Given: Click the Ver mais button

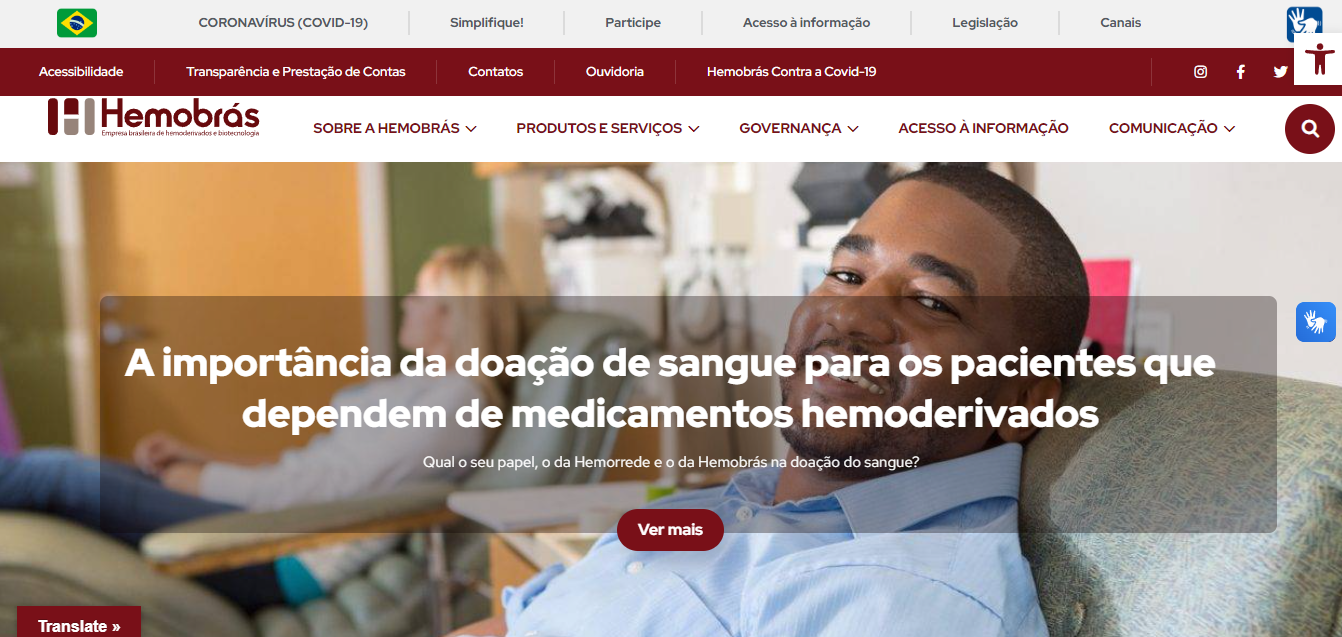Looking at the screenshot, I should (x=670, y=530).
